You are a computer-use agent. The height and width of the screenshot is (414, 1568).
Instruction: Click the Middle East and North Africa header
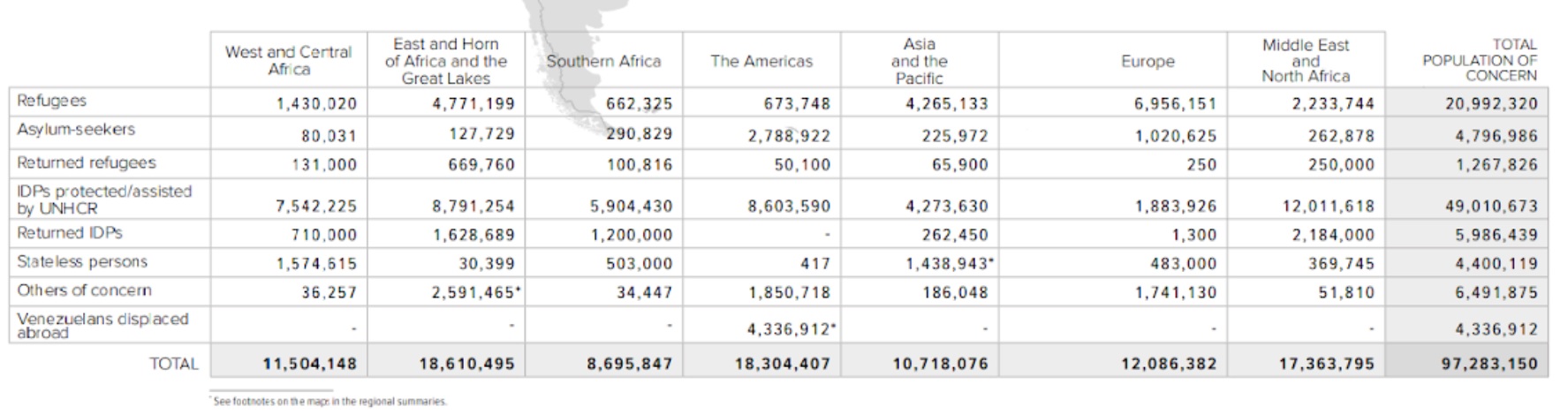(1305, 61)
